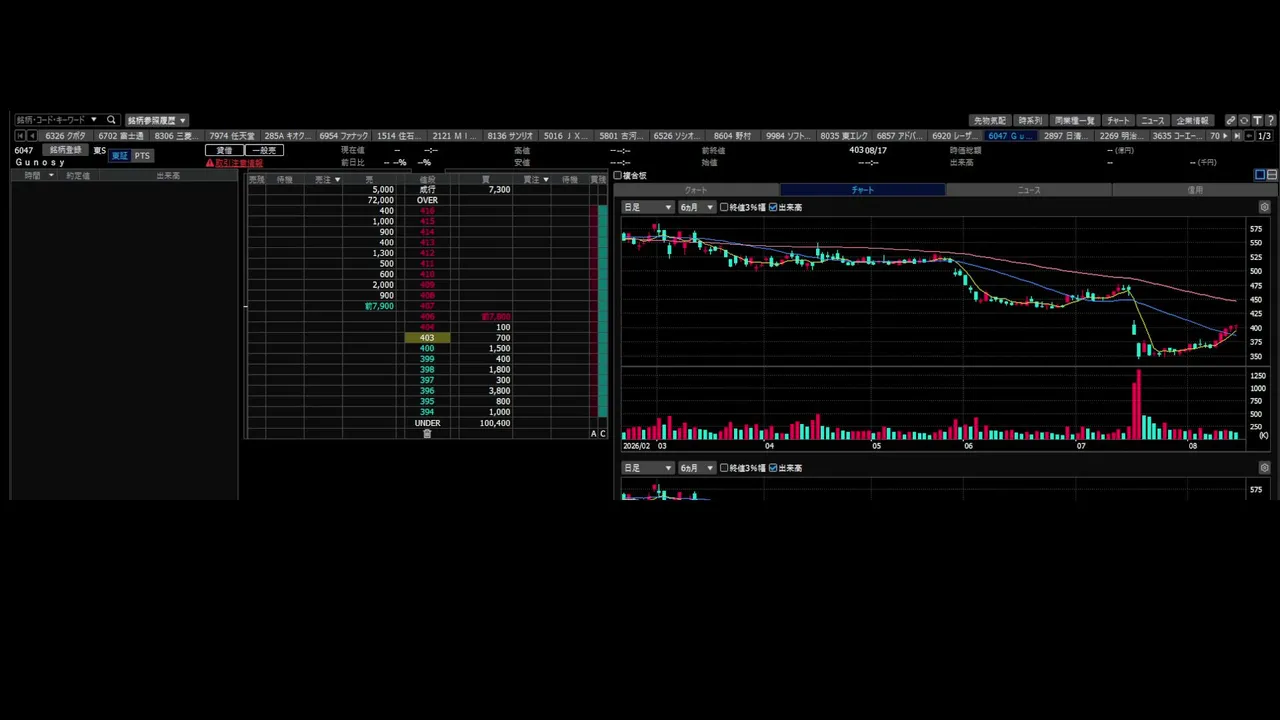Click the refresh icon in top toolbar
Image resolution: width=1280 pixels, height=720 pixels.
pos(1244,120)
